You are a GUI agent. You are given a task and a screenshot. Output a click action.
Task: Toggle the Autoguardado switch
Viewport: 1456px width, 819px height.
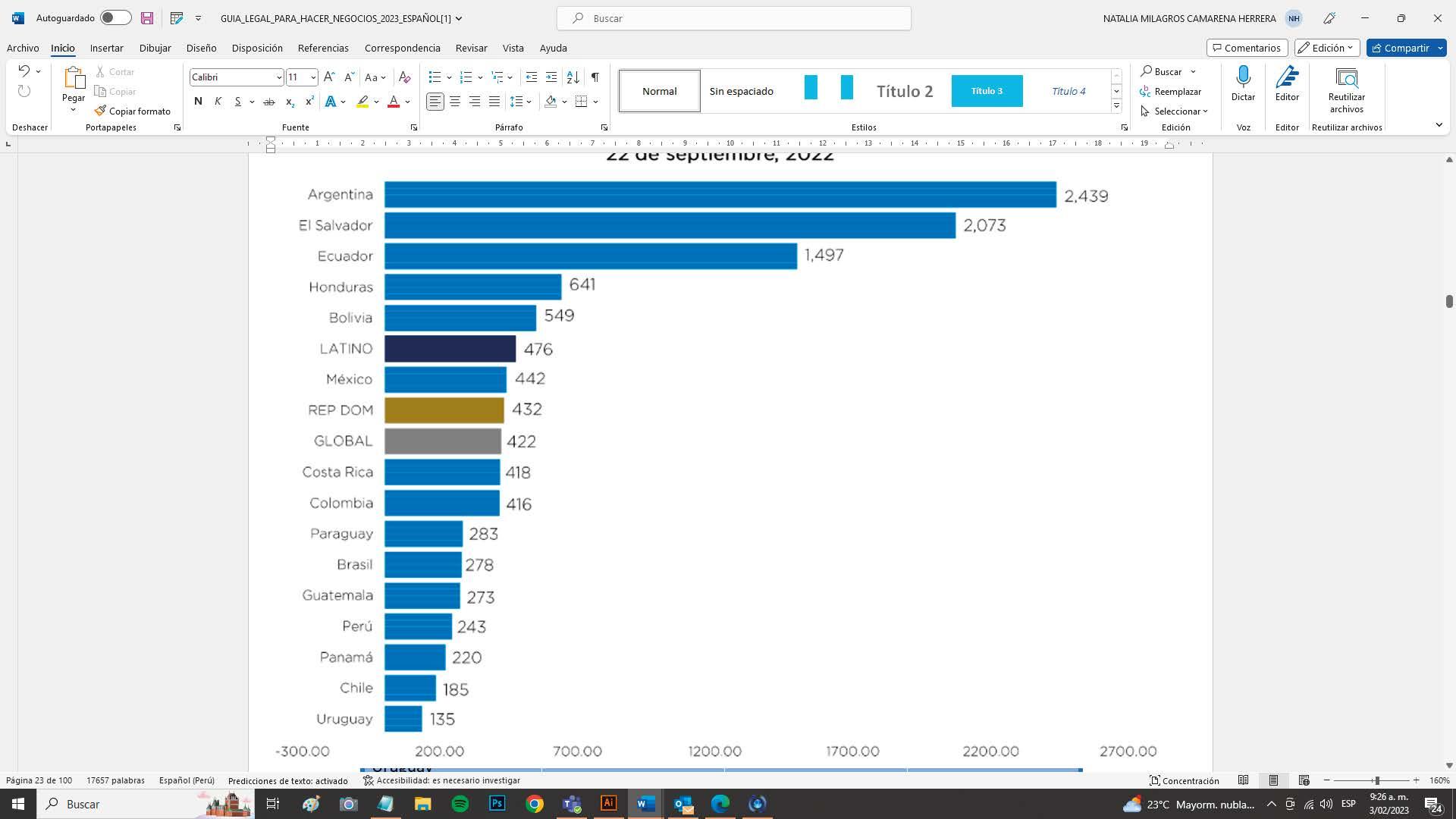pos(115,17)
